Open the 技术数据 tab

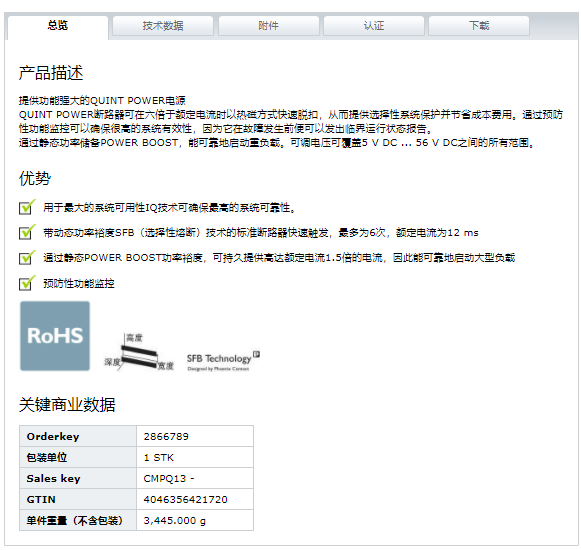point(163,26)
